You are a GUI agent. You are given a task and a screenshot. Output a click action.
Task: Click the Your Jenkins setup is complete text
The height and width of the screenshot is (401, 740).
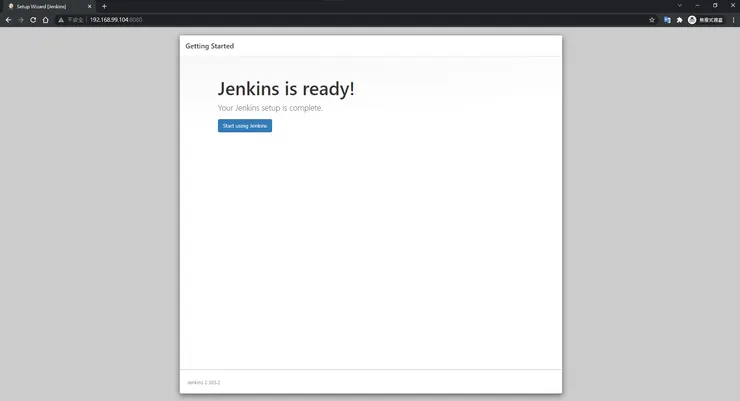coord(270,108)
